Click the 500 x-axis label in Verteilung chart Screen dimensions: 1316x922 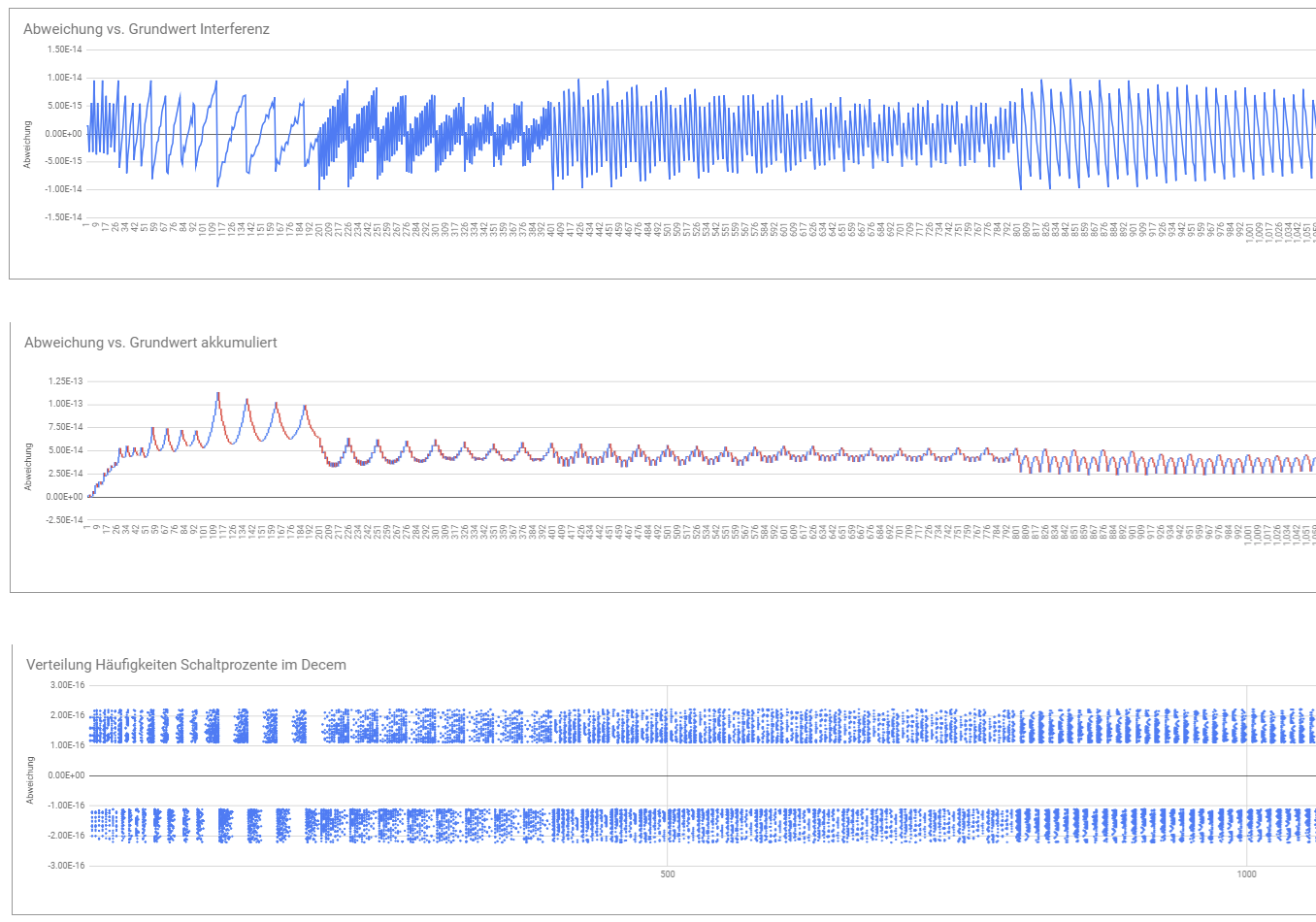668,874
